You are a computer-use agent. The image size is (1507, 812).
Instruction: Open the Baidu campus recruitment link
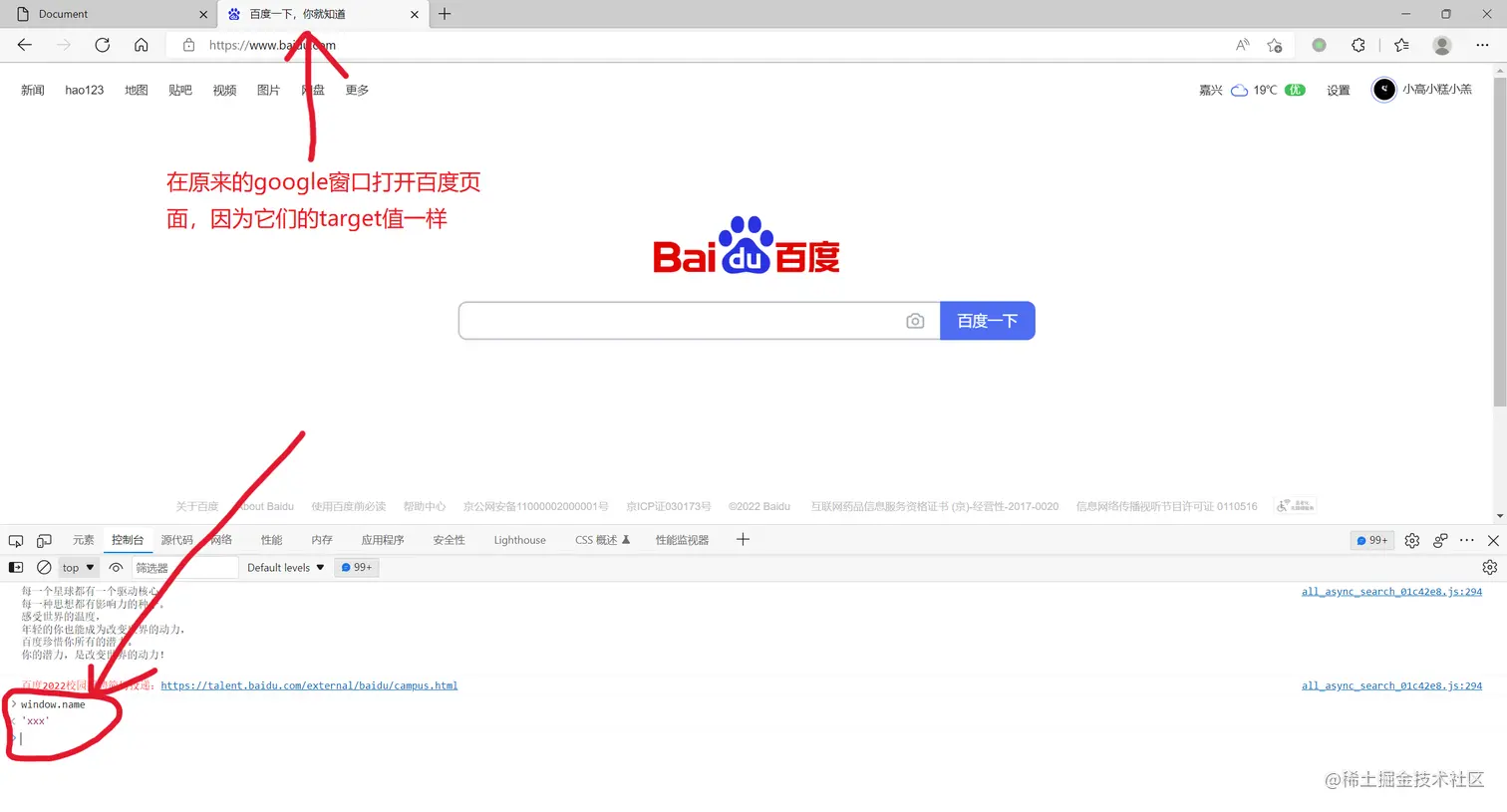pos(309,685)
